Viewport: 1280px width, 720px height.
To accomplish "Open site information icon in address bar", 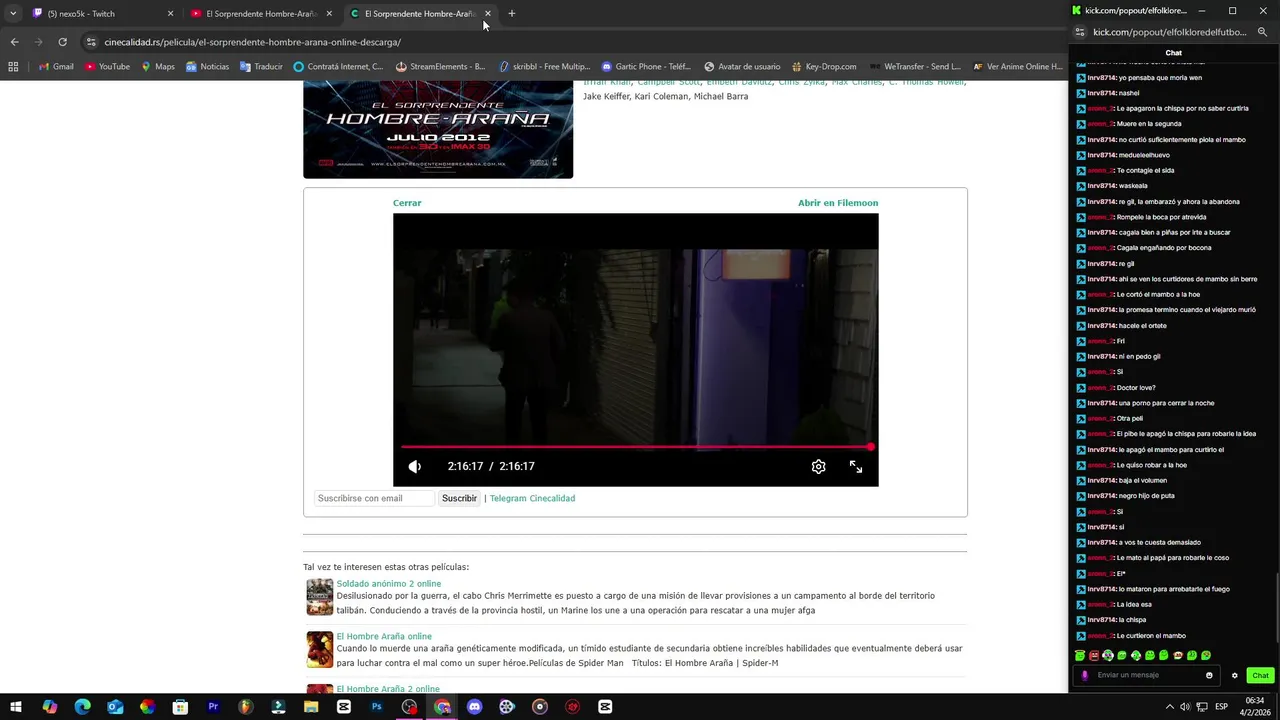I will 91,42.
